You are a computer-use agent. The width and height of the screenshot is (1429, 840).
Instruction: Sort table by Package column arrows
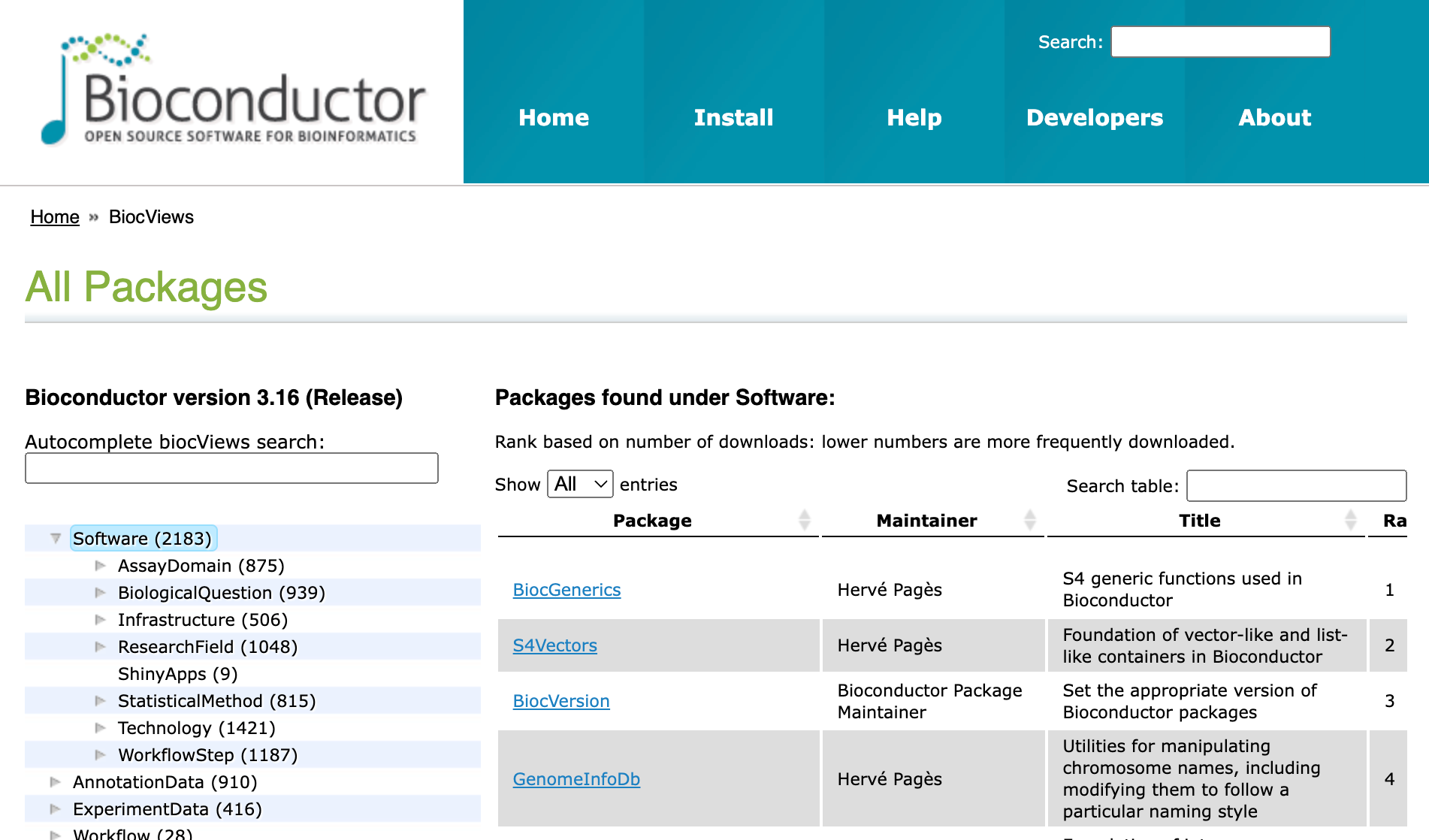pyautogui.click(x=804, y=520)
